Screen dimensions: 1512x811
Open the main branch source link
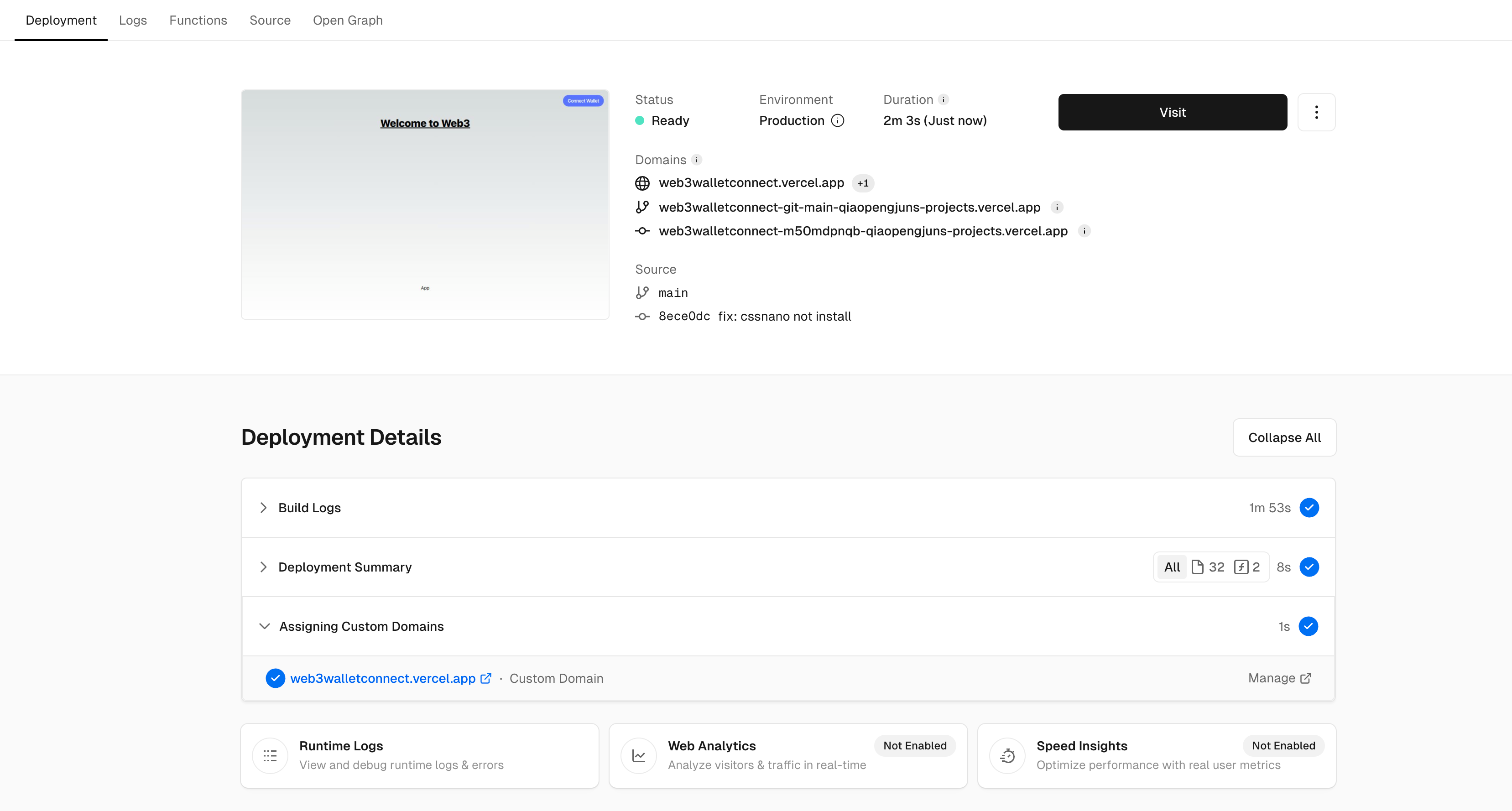673,293
